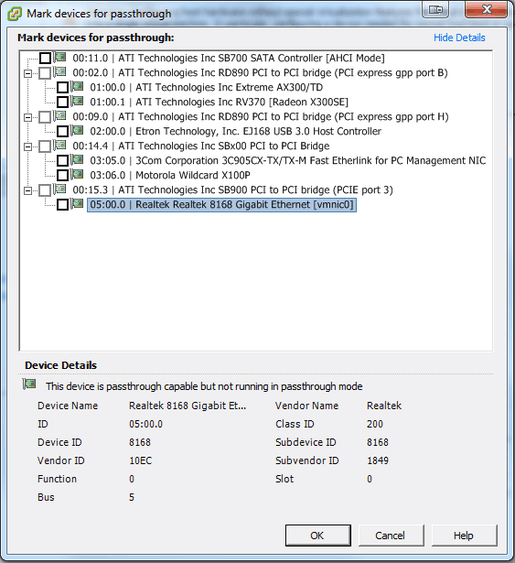Click device icon next to 01:00.0 Extreme AX300/TD
The width and height of the screenshot is (515, 563).
coord(77,86)
